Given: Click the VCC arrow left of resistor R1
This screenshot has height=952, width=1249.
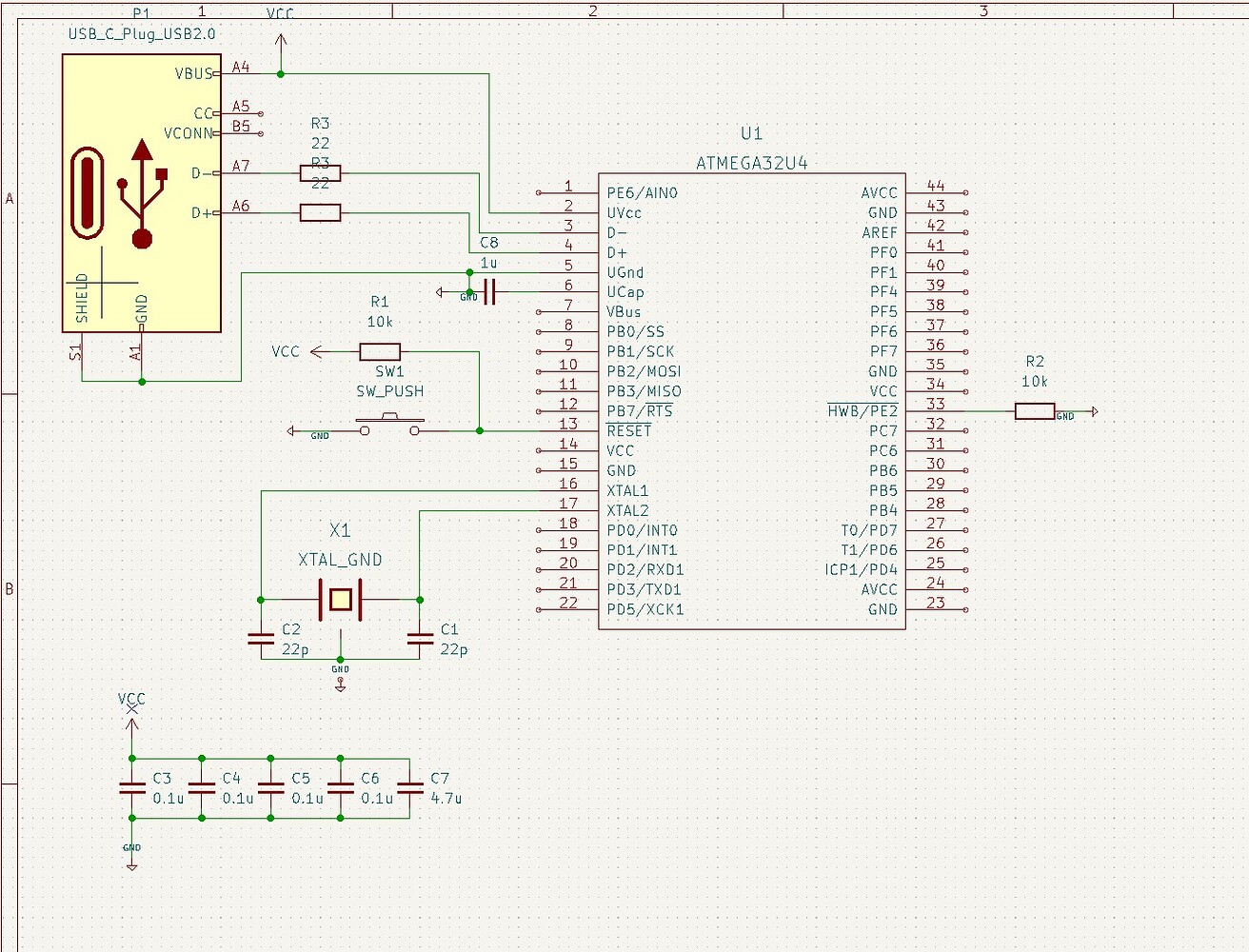Looking at the screenshot, I should click(x=318, y=351).
